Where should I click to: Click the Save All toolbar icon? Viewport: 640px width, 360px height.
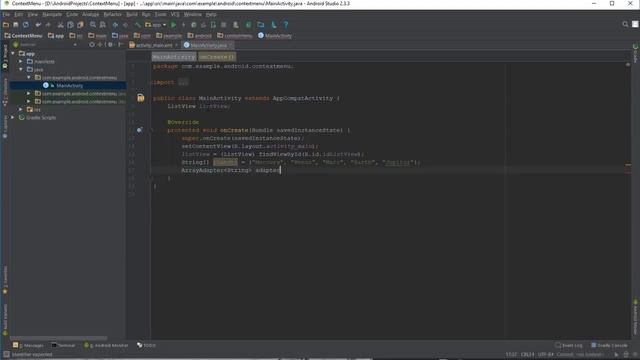(x=16, y=25)
